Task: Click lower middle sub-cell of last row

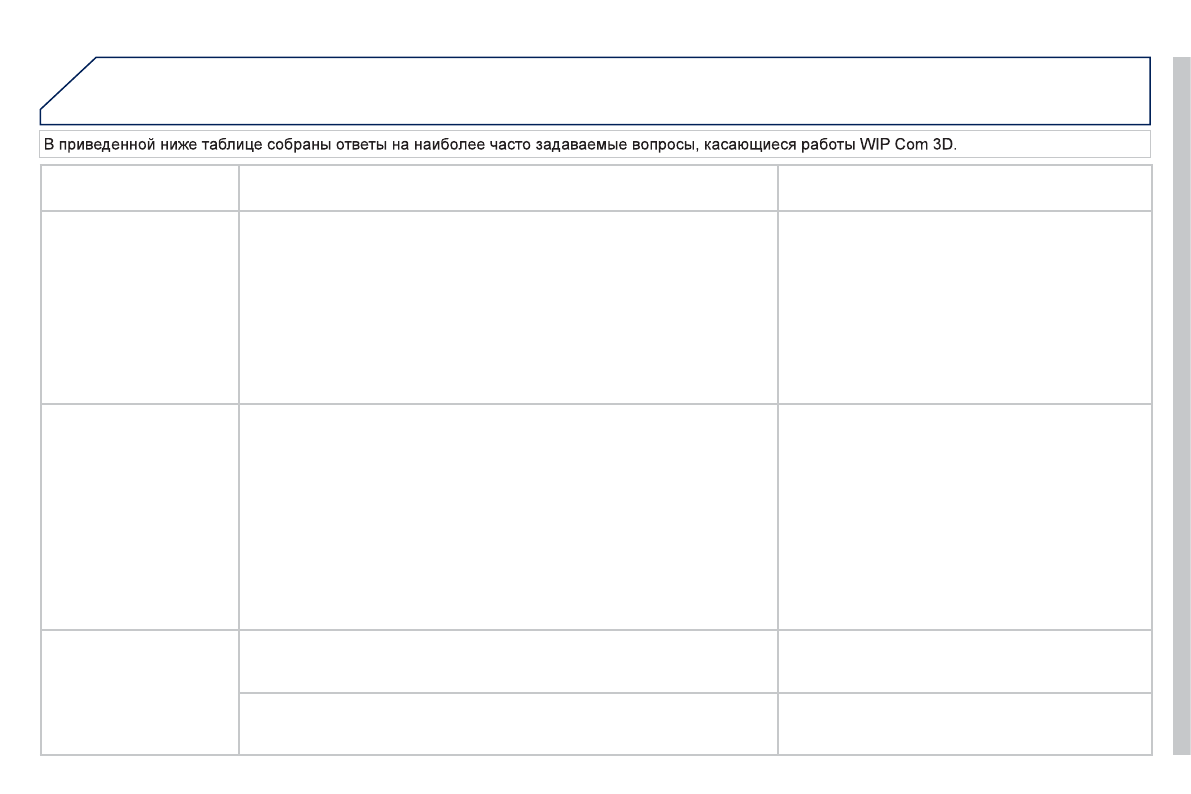Action: (x=508, y=724)
